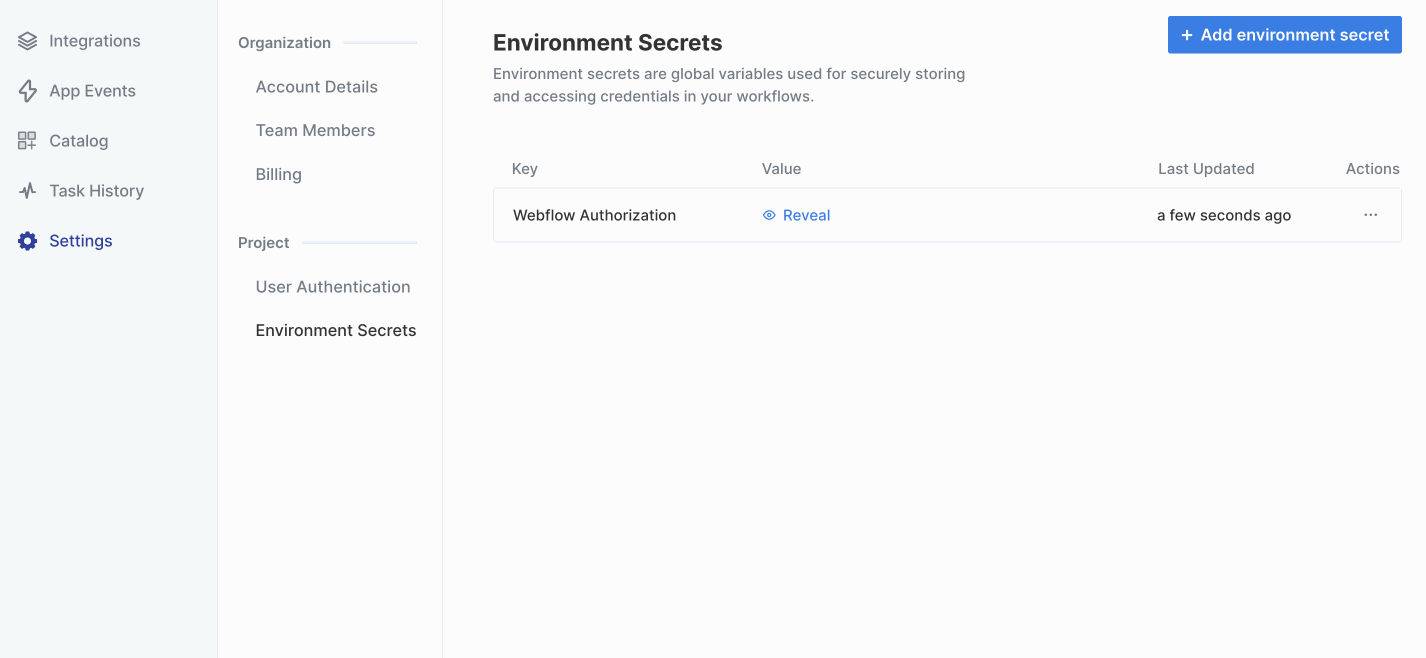Click the Webflow Authorization key name

594,215
